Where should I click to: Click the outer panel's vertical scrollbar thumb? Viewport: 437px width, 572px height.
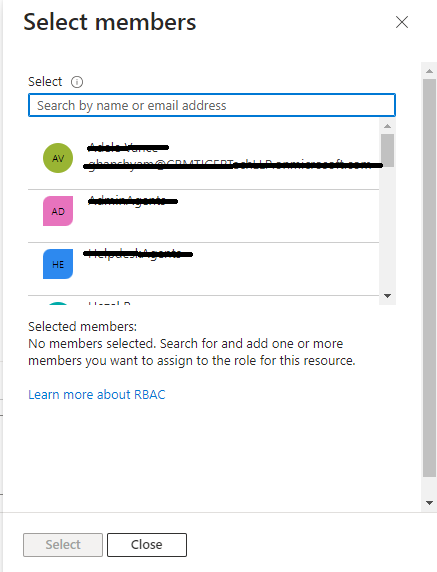(429, 278)
